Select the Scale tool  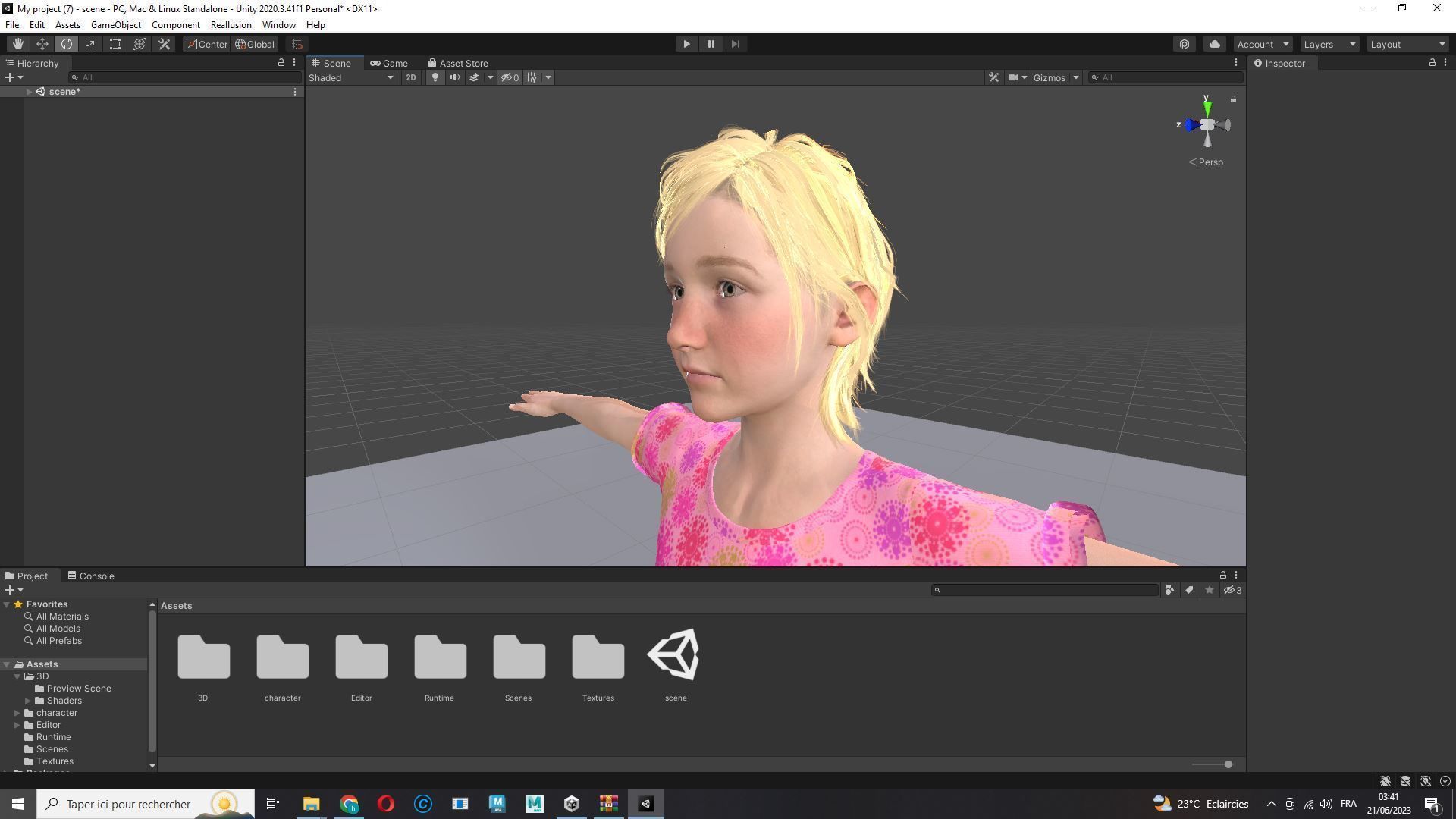click(90, 44)
